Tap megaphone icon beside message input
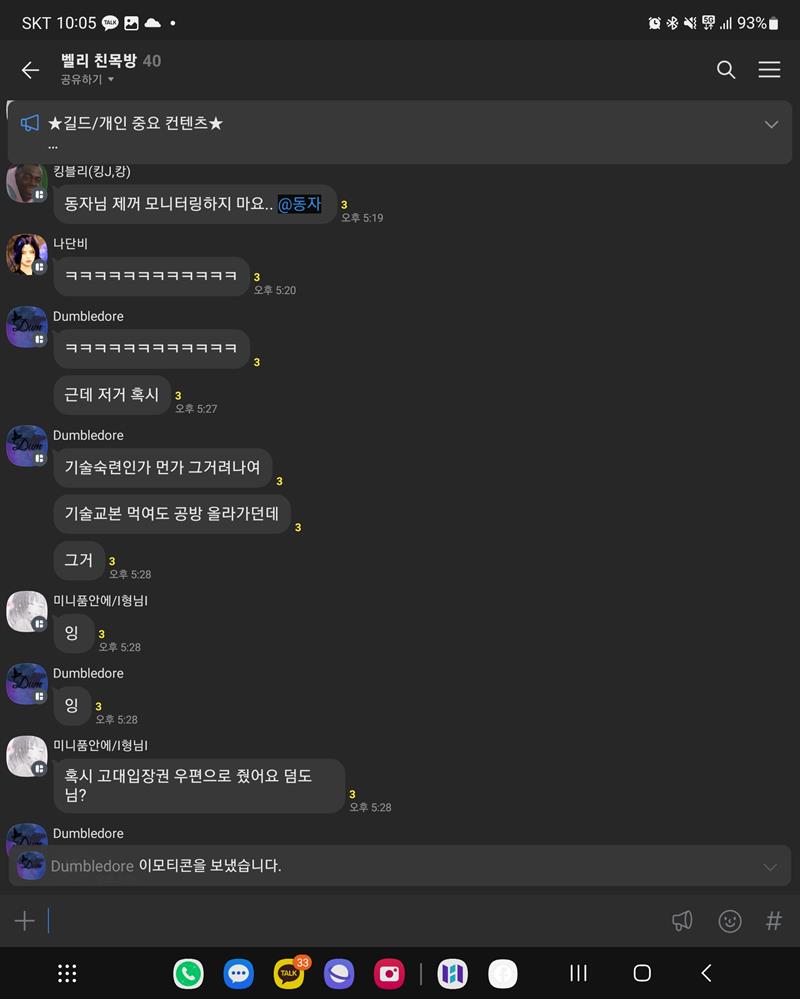Image resolution: width=800 pixels, height=999 pixels. (x=682, y=921)
